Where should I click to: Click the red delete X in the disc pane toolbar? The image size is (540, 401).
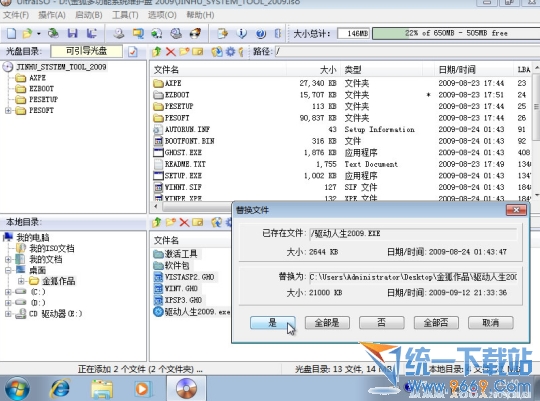[x=170, y=52]
